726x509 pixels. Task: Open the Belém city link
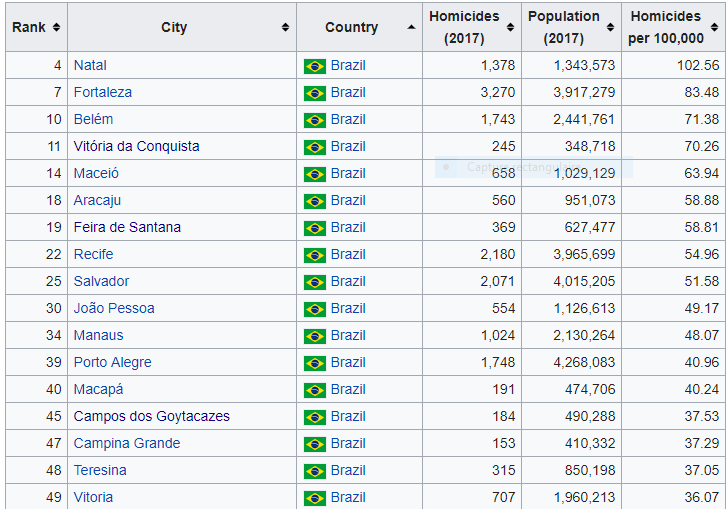tap(93, 119)
